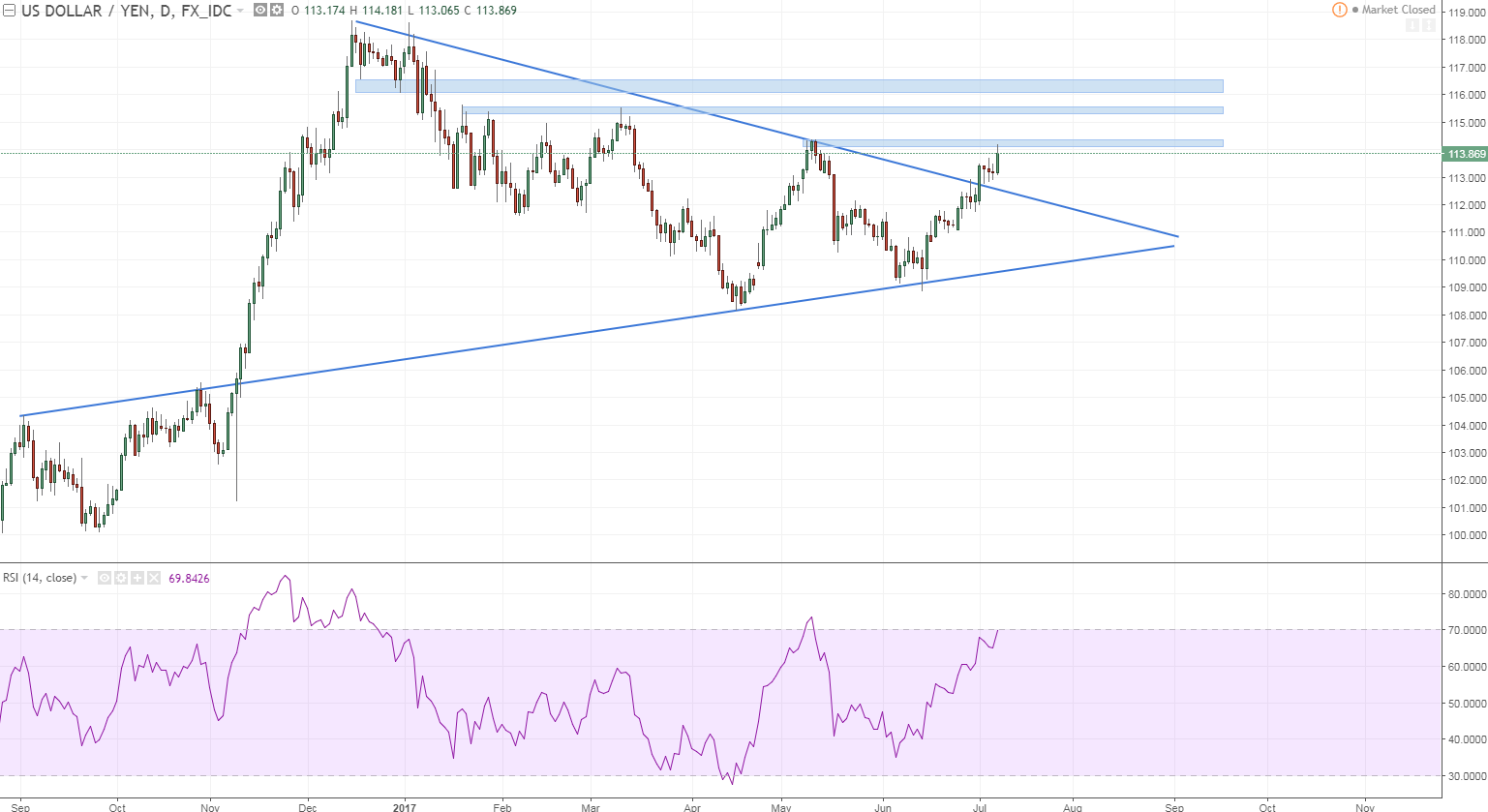Click the maximize pane vertical arrows icon
This screenshot has width=1488, height=812.
tap(1429, 25)
